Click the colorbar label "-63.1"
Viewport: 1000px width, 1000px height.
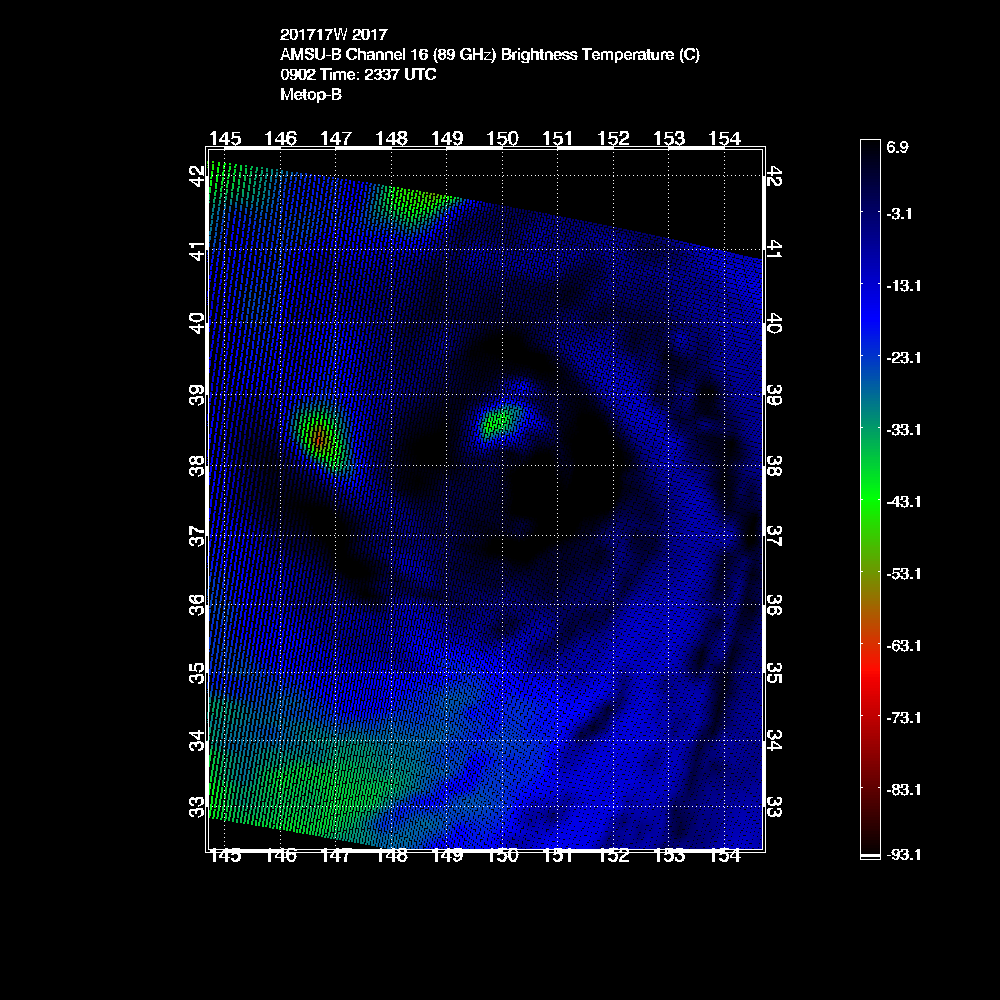coord(903,646)
